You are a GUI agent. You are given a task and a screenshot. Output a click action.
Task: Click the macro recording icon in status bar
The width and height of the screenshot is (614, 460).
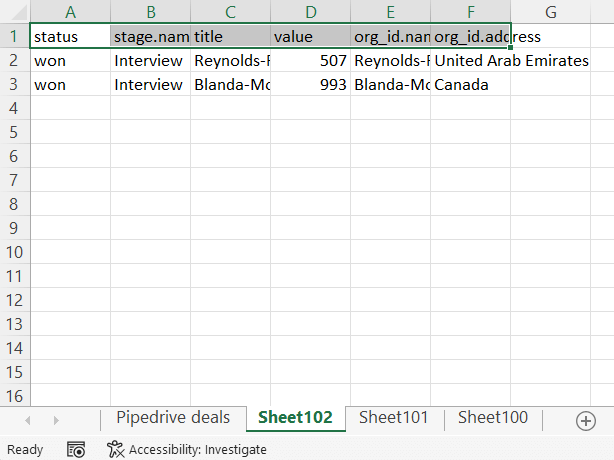pyautogui.click(x=76, y=449)
